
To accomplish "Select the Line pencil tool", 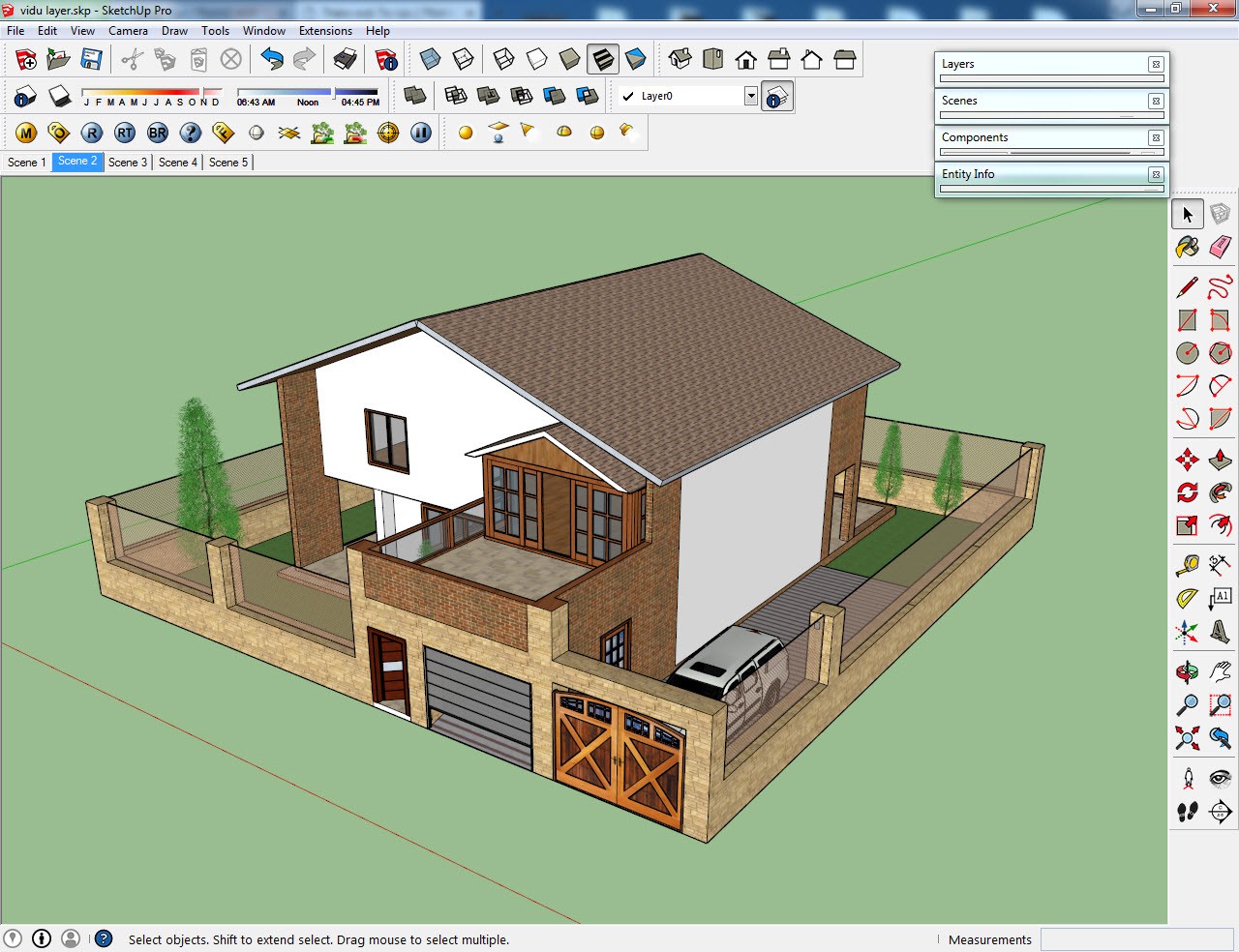I will (x=1188, y=287).
